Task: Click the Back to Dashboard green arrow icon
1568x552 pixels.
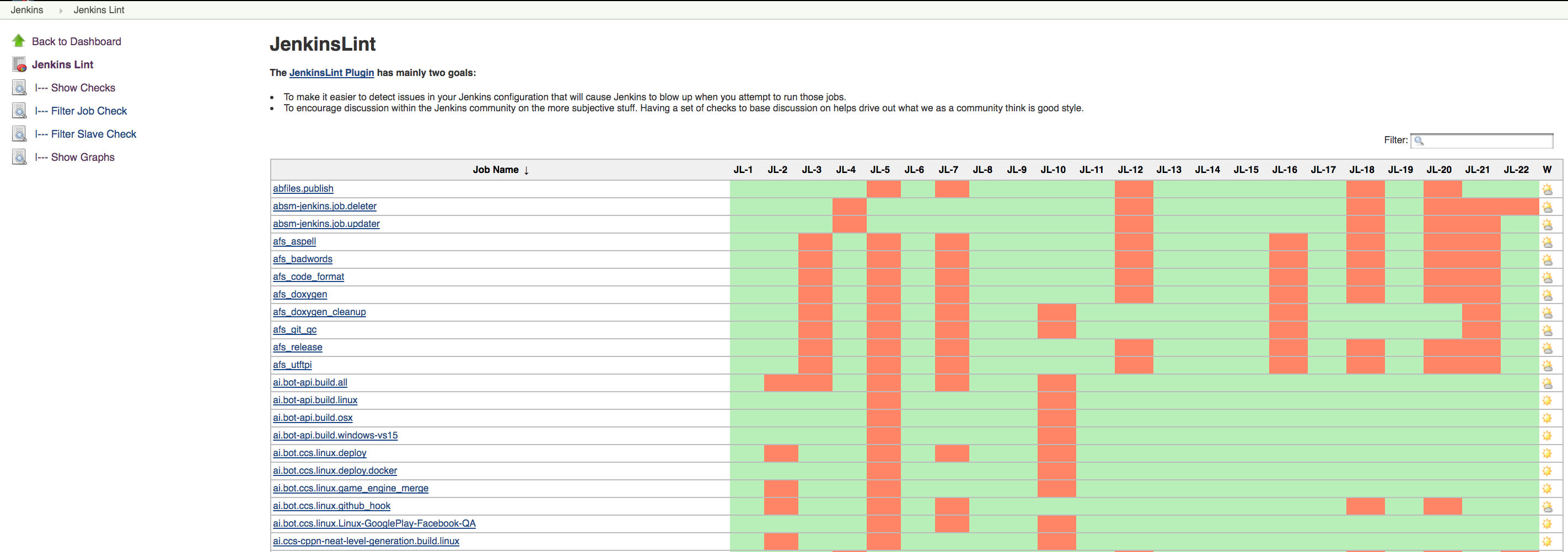Action: (19, 41)
